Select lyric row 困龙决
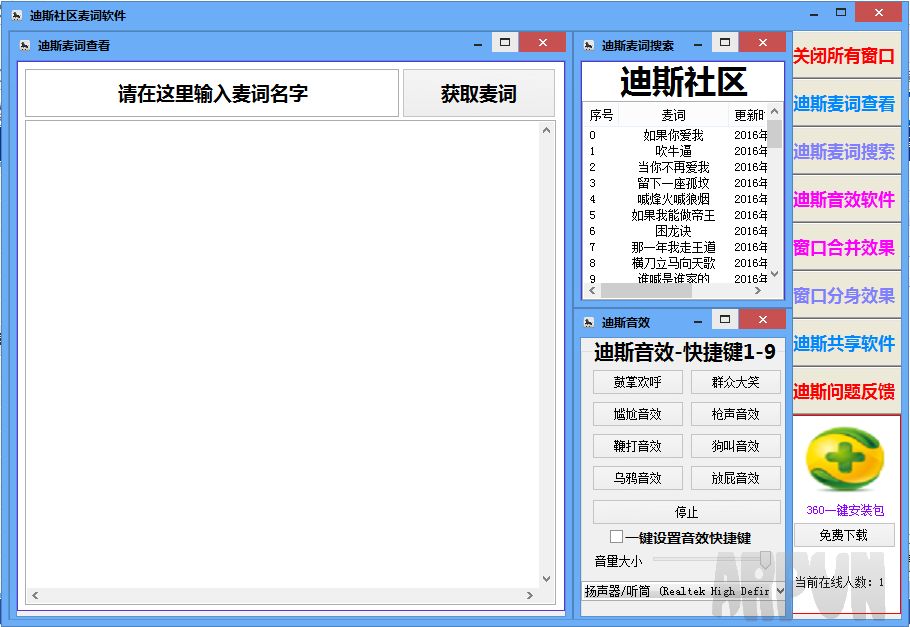Screen dimensions: 910x627 676,231
